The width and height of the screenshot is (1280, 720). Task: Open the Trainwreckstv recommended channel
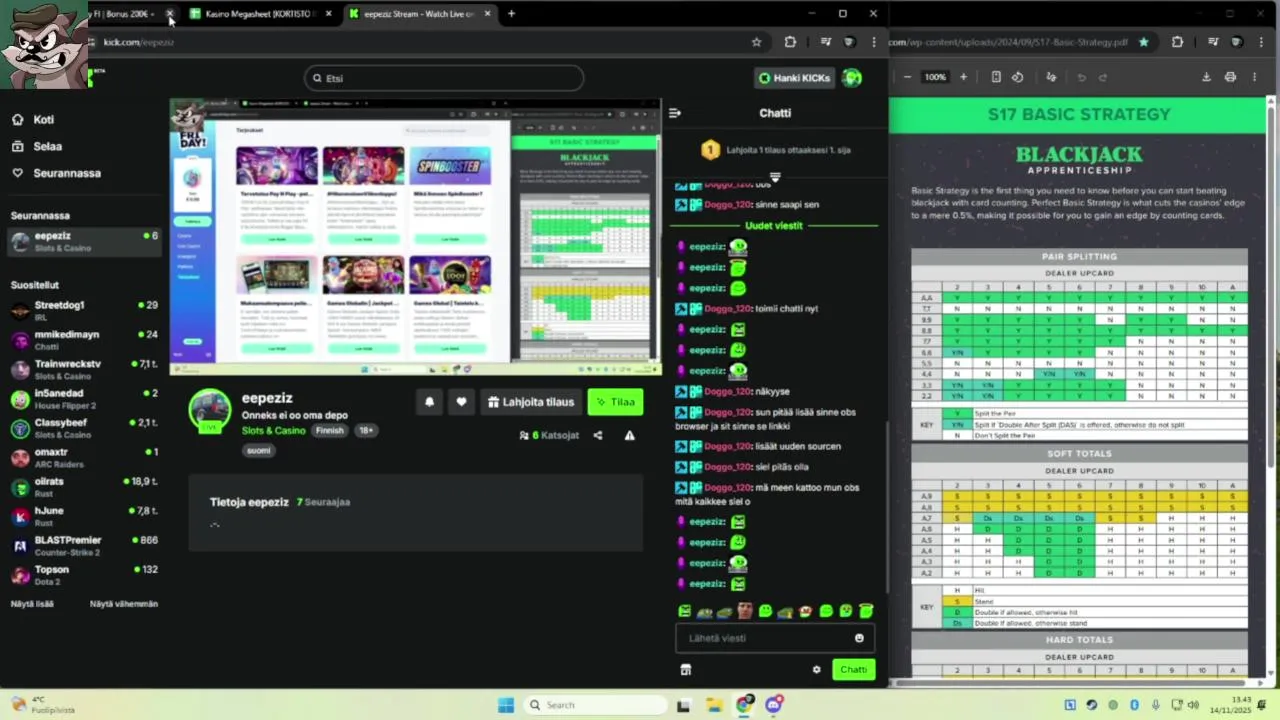[x=84, y=369]
